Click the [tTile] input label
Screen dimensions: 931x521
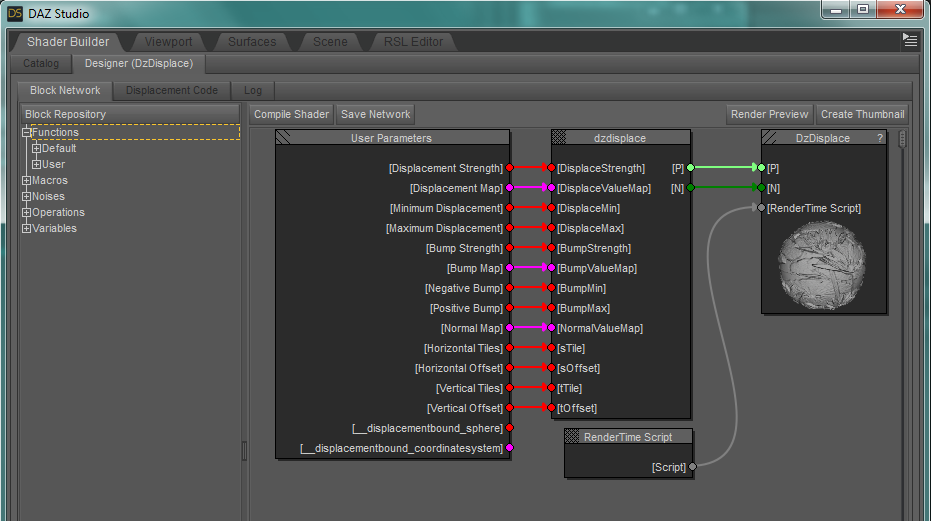569,388
